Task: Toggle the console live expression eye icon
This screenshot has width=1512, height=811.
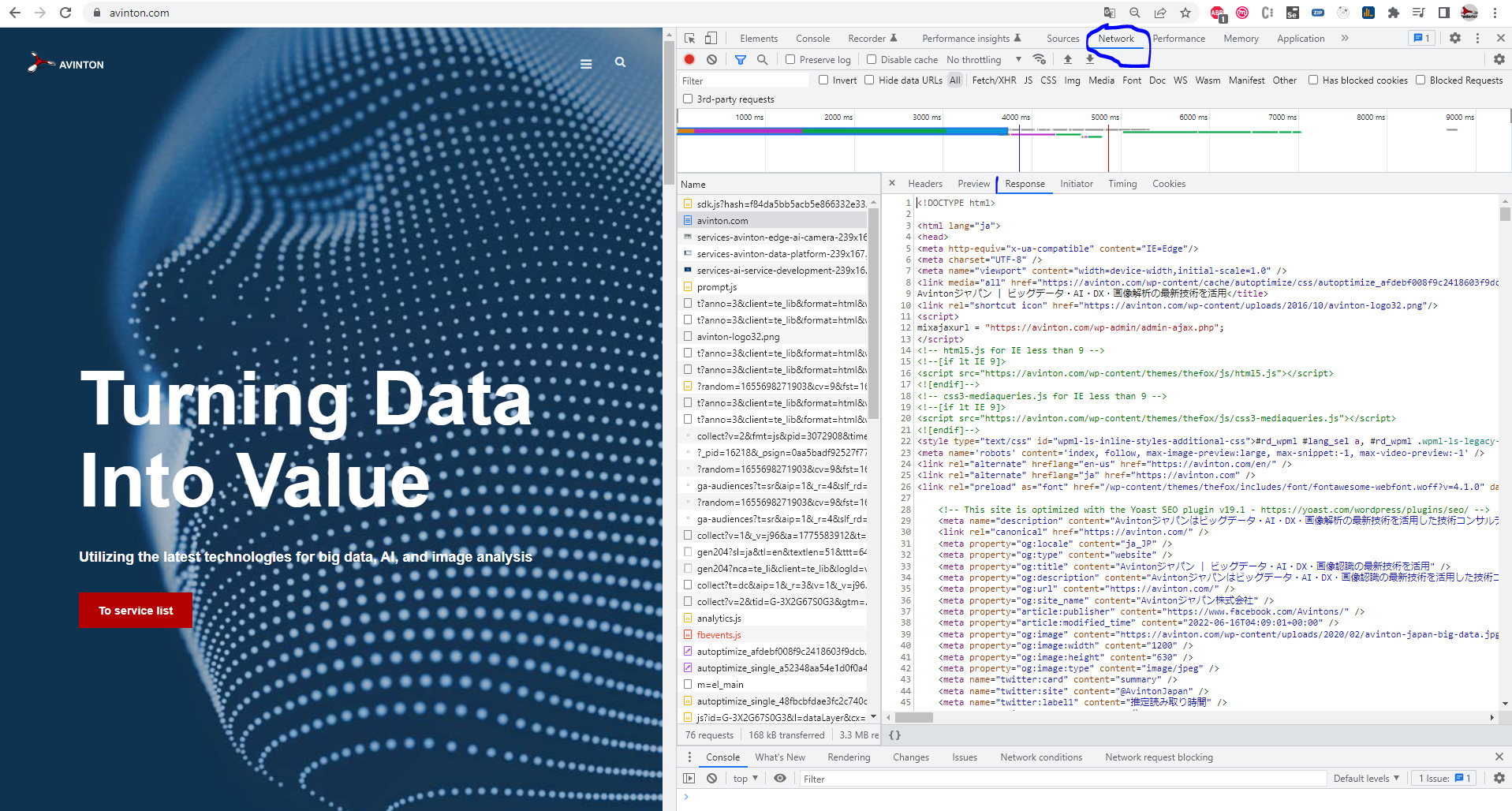Action: click(780, 778)
